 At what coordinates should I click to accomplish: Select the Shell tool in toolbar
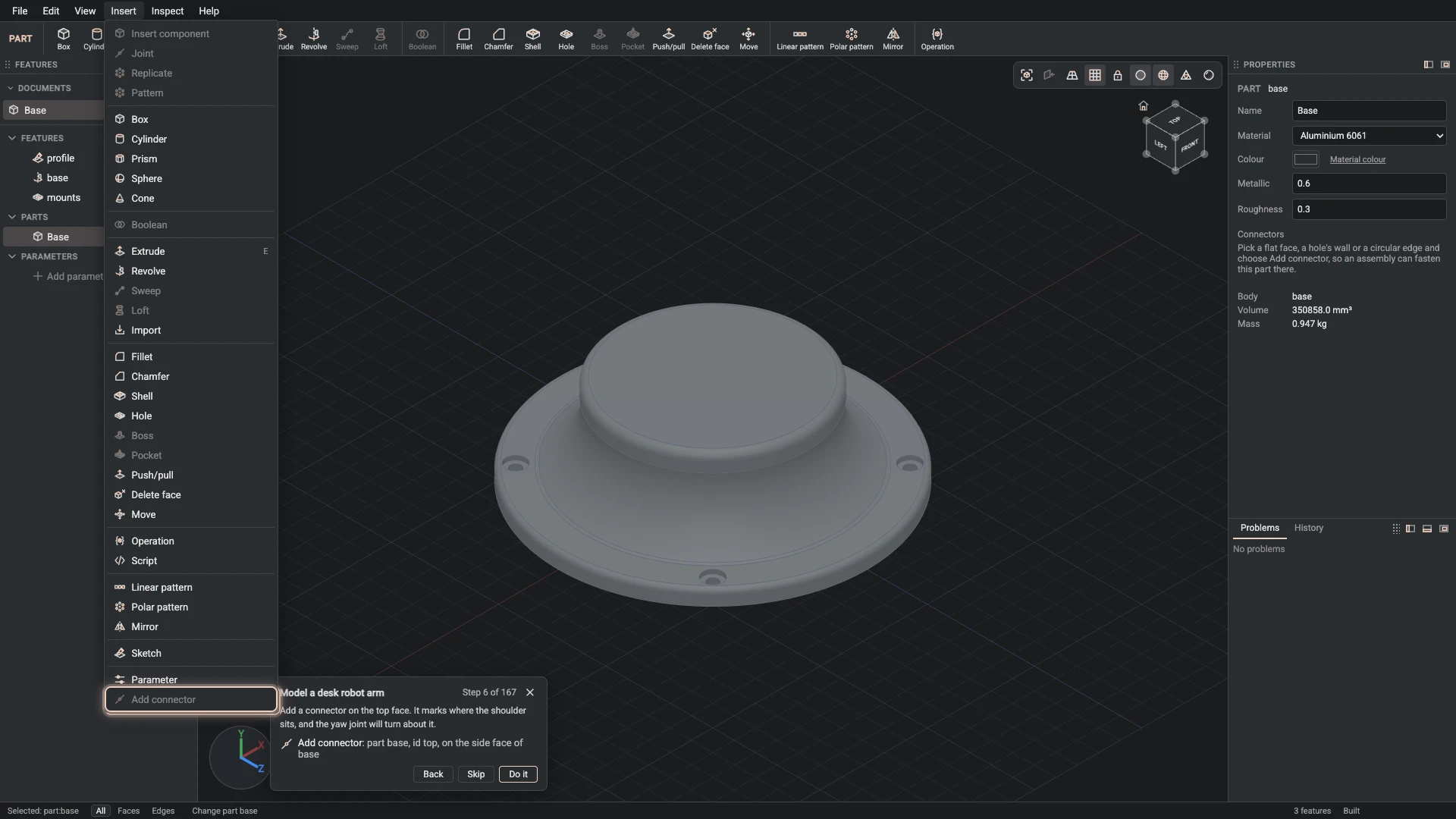533,39
